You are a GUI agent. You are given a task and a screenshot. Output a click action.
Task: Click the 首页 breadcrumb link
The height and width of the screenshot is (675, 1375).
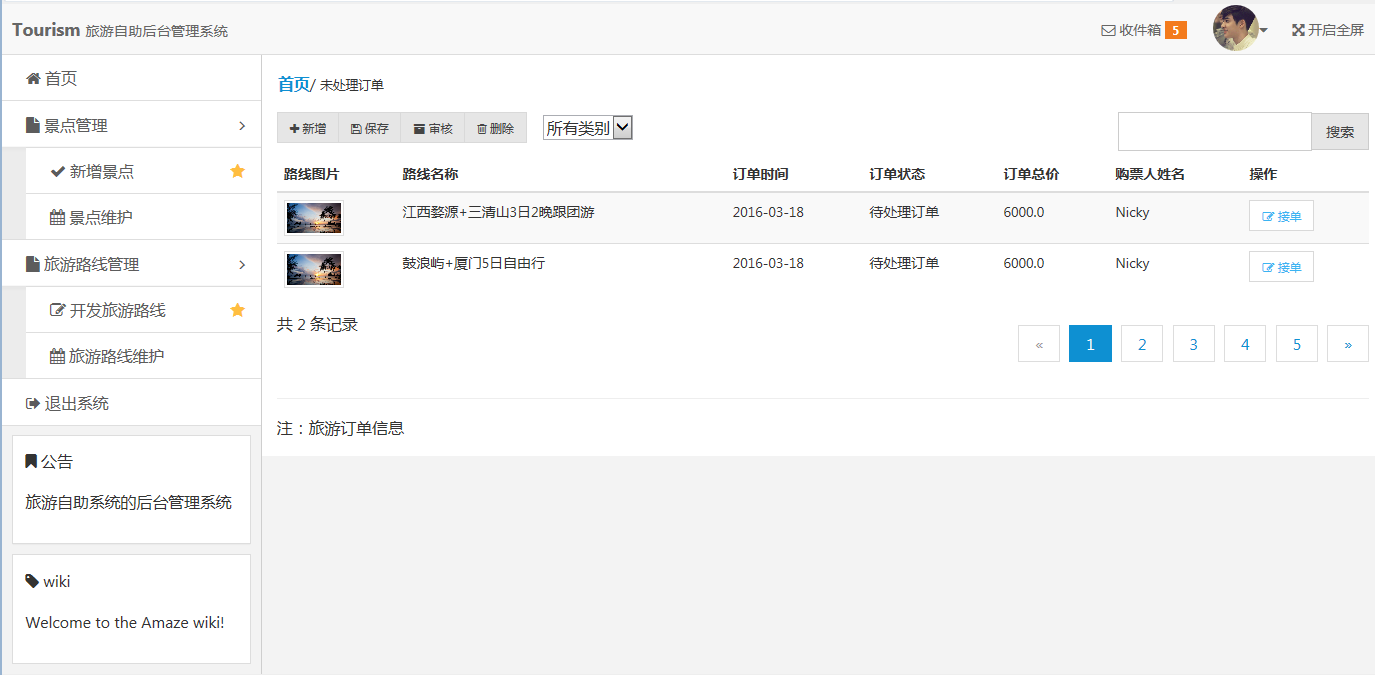[x=293, y=84]
